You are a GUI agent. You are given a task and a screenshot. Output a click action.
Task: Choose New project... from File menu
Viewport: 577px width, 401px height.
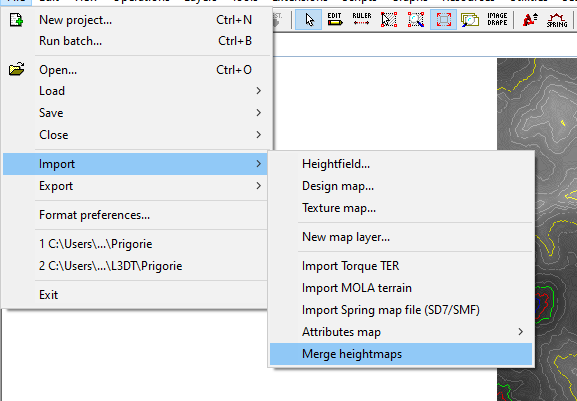coord(137,20)
